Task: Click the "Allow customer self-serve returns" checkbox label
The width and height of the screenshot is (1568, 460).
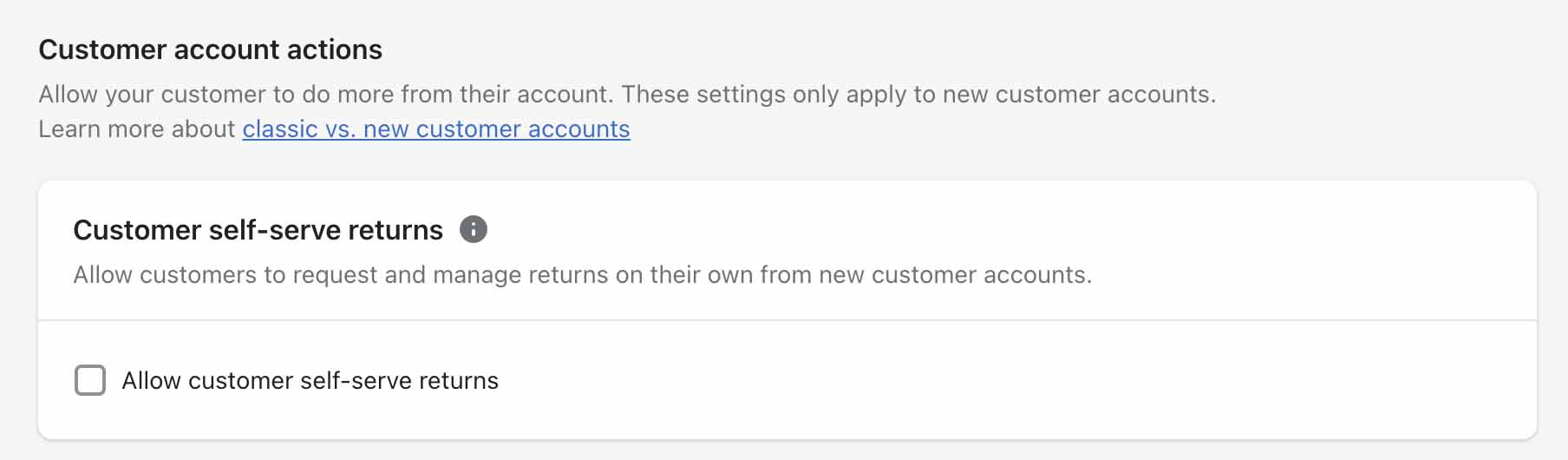Action: pyautogui.click(x=310, y=380)
